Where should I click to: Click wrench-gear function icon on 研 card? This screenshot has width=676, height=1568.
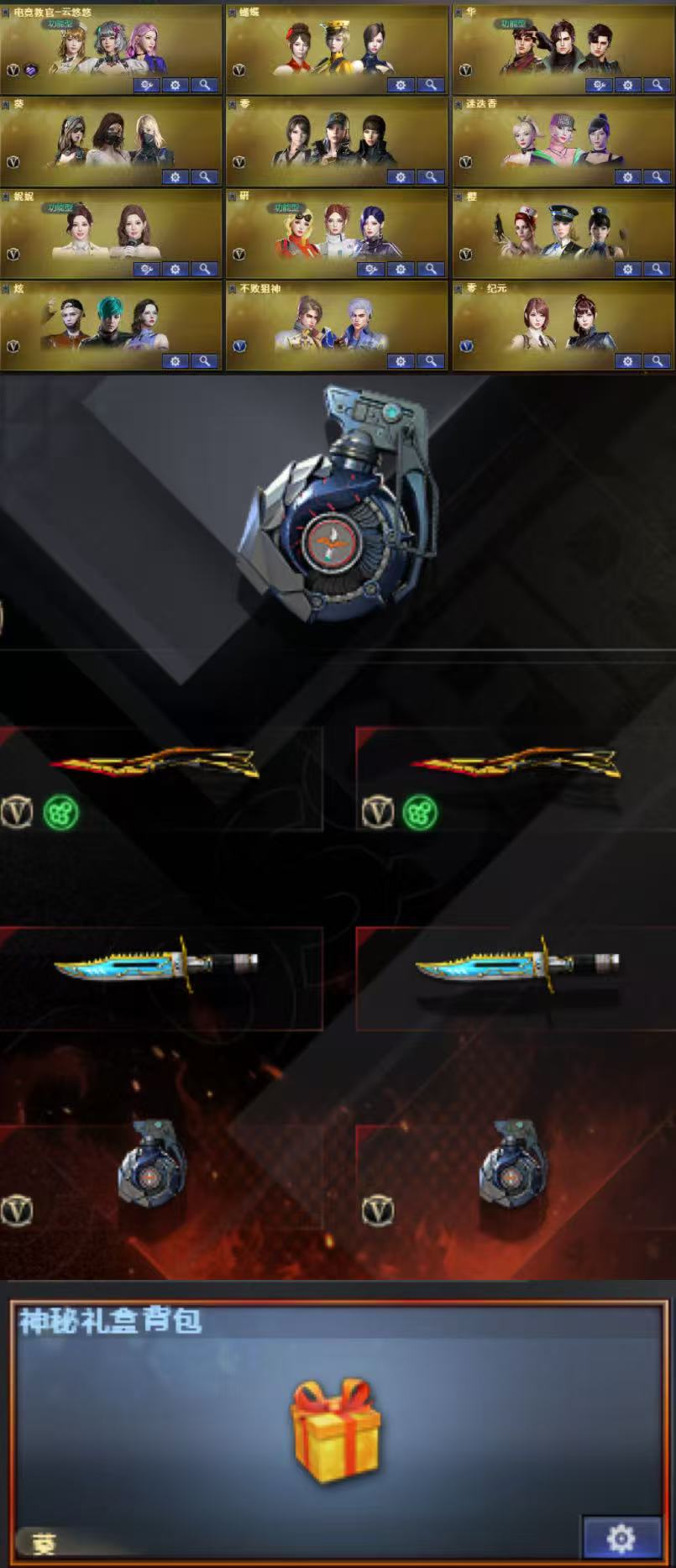tap(371, 270)
